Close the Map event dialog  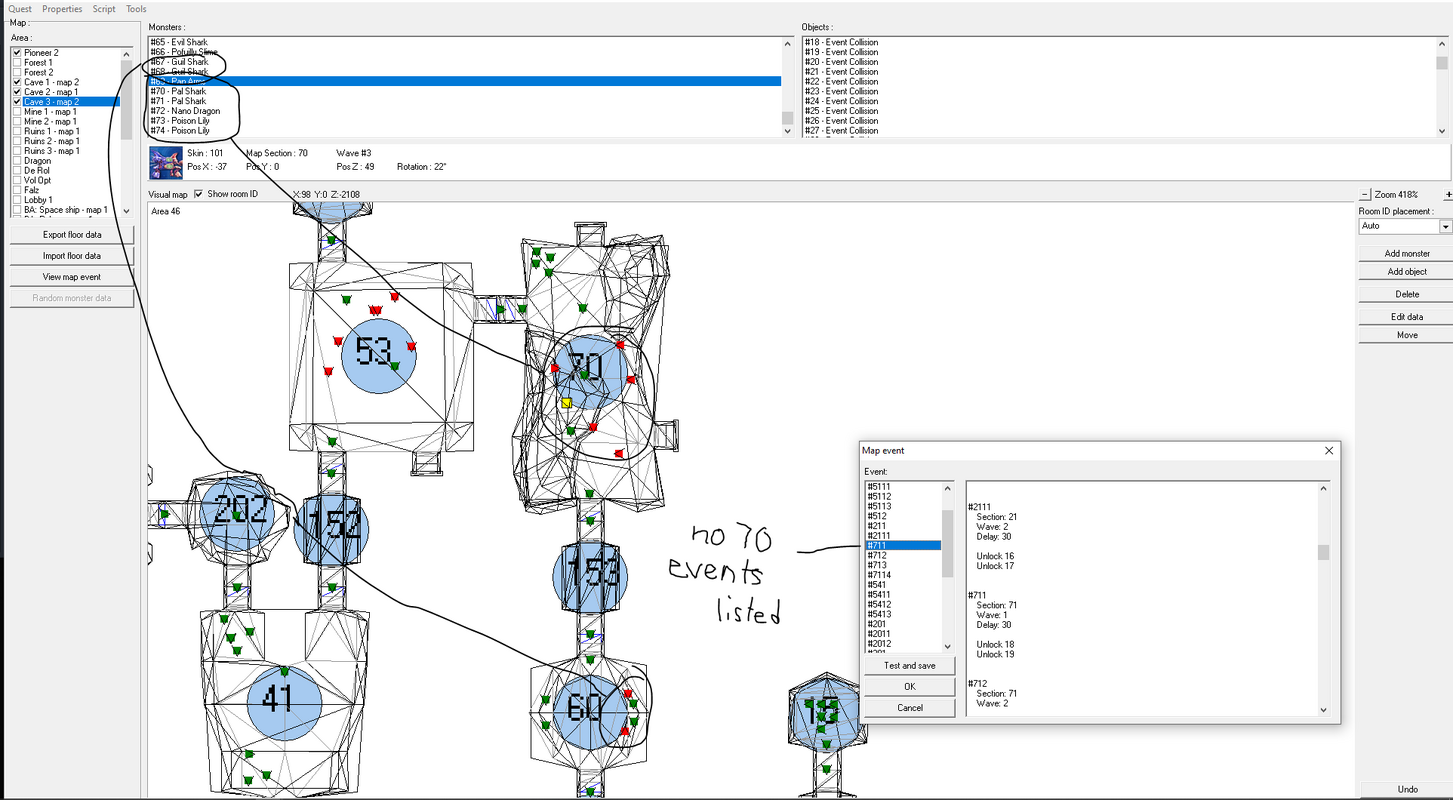(1329, 451)
